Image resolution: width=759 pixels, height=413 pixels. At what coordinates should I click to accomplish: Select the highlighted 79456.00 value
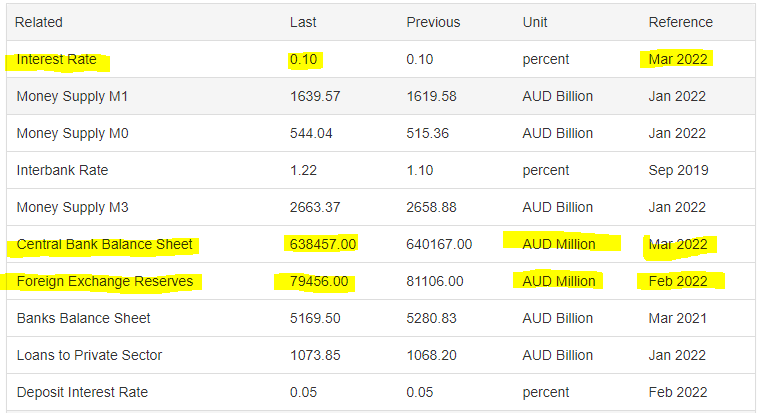319,281
